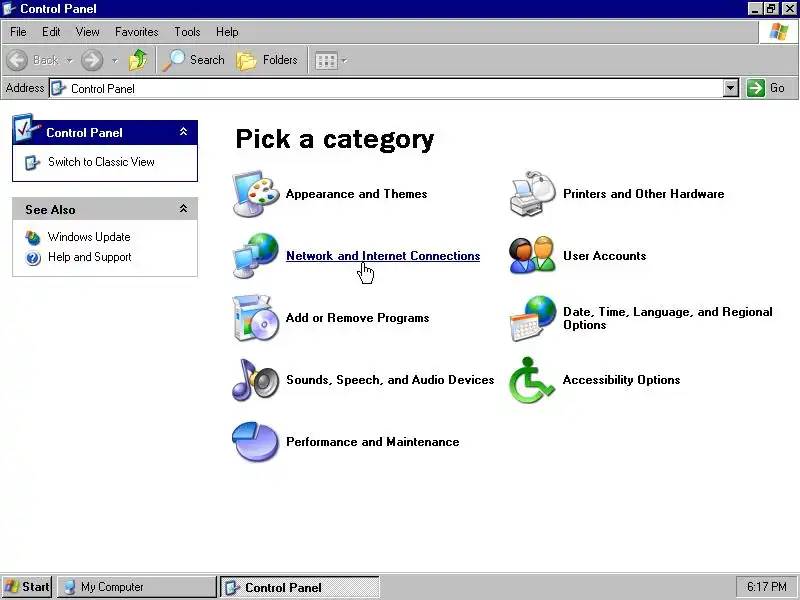Click the Windows flag logo at top right
The width and height of the screenshot is (800, 600).
click(779, 32)
